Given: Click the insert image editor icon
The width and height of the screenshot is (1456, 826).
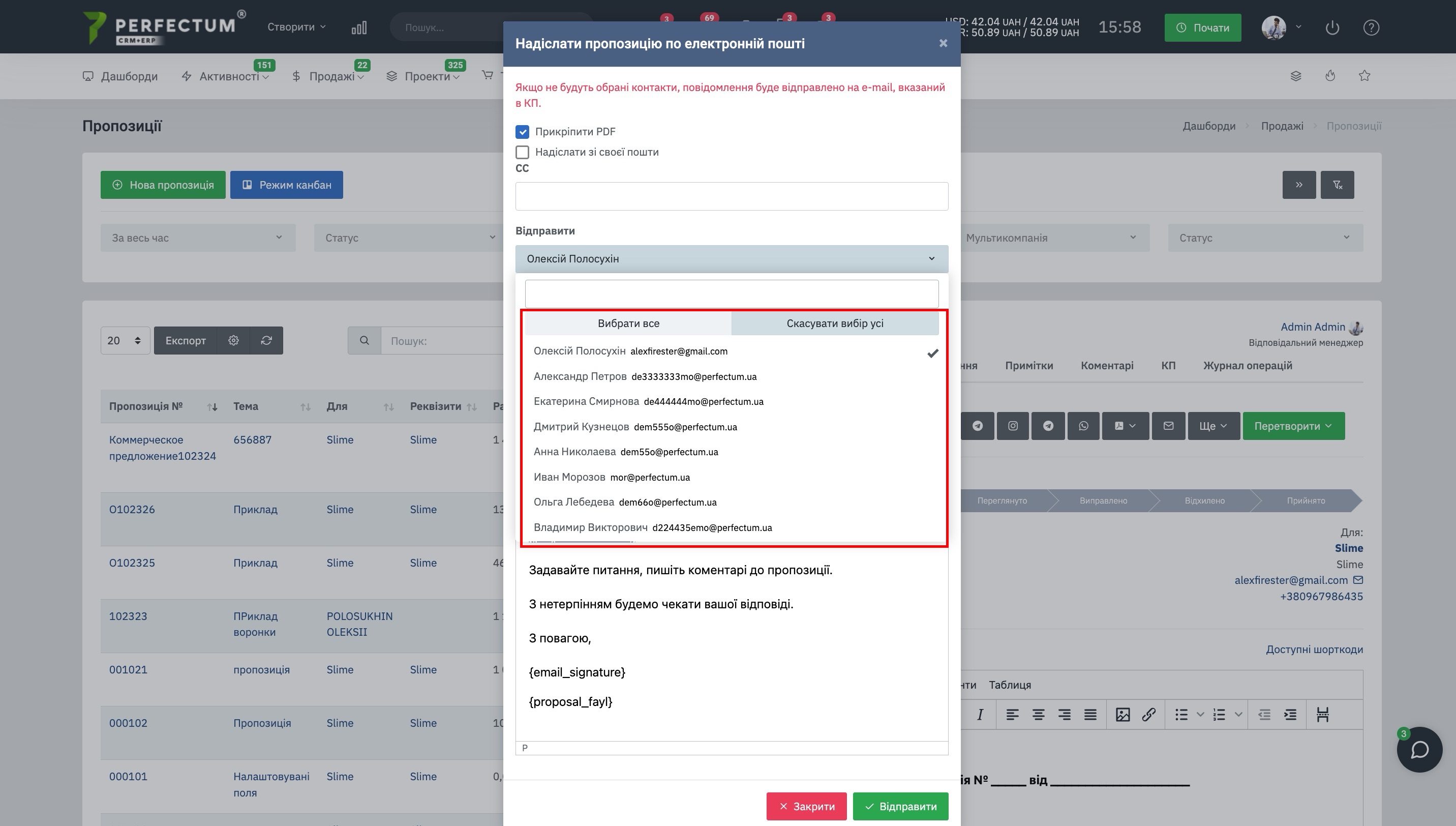Looking at the screenshot, I should click(x=1122, y=715).
